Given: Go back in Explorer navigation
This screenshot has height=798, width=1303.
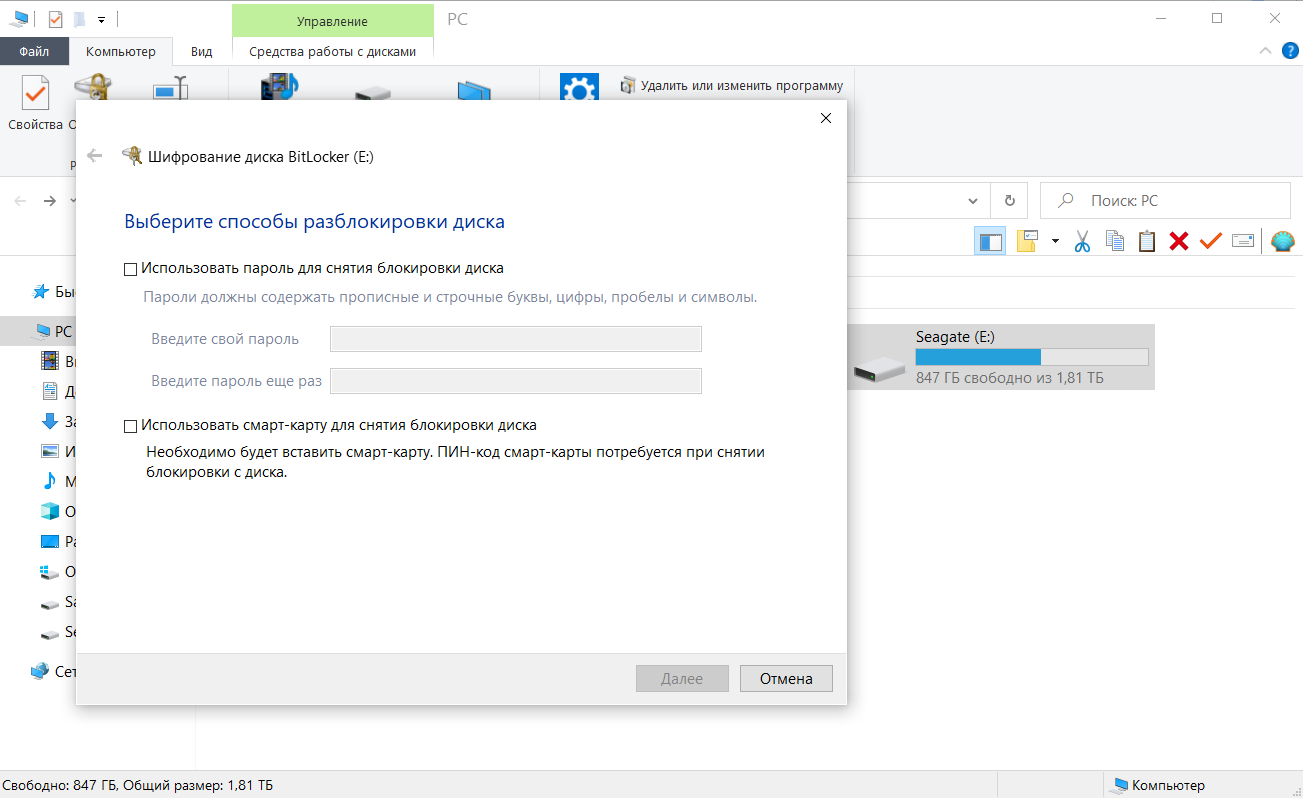Looking at the screenshot, I should coord(20,201).
